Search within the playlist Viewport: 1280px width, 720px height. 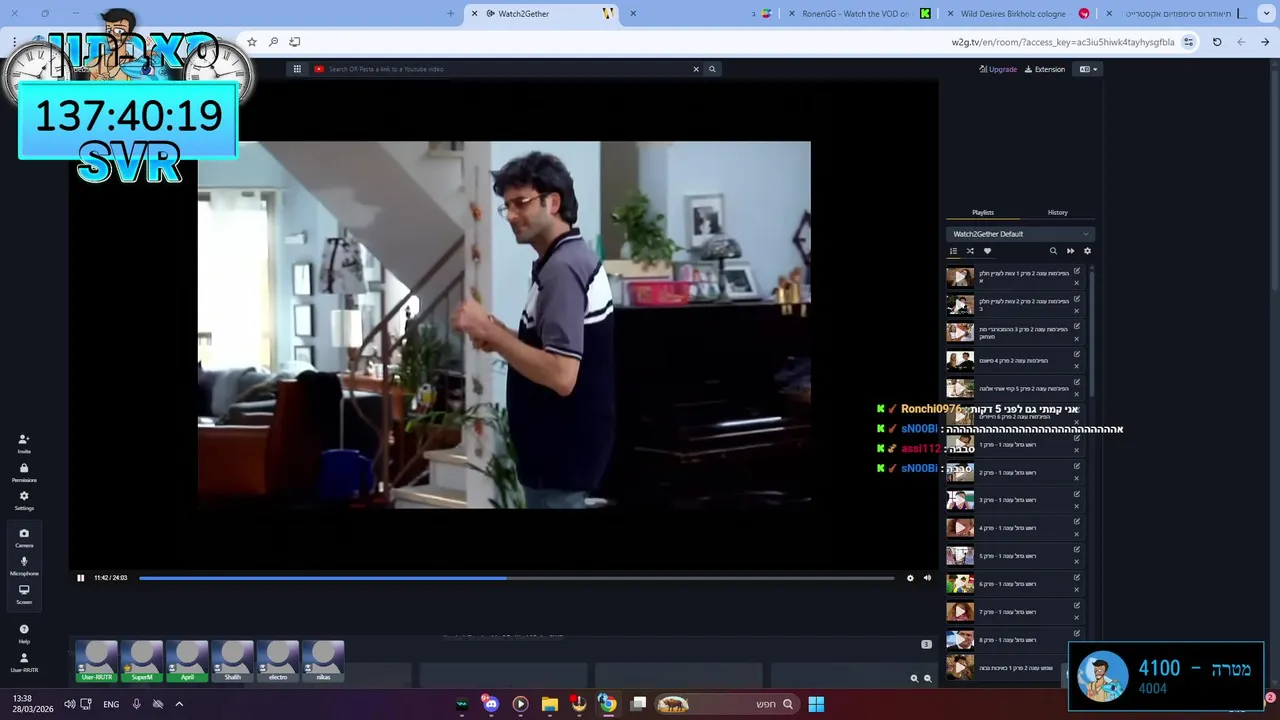[x=1053, y=251]
